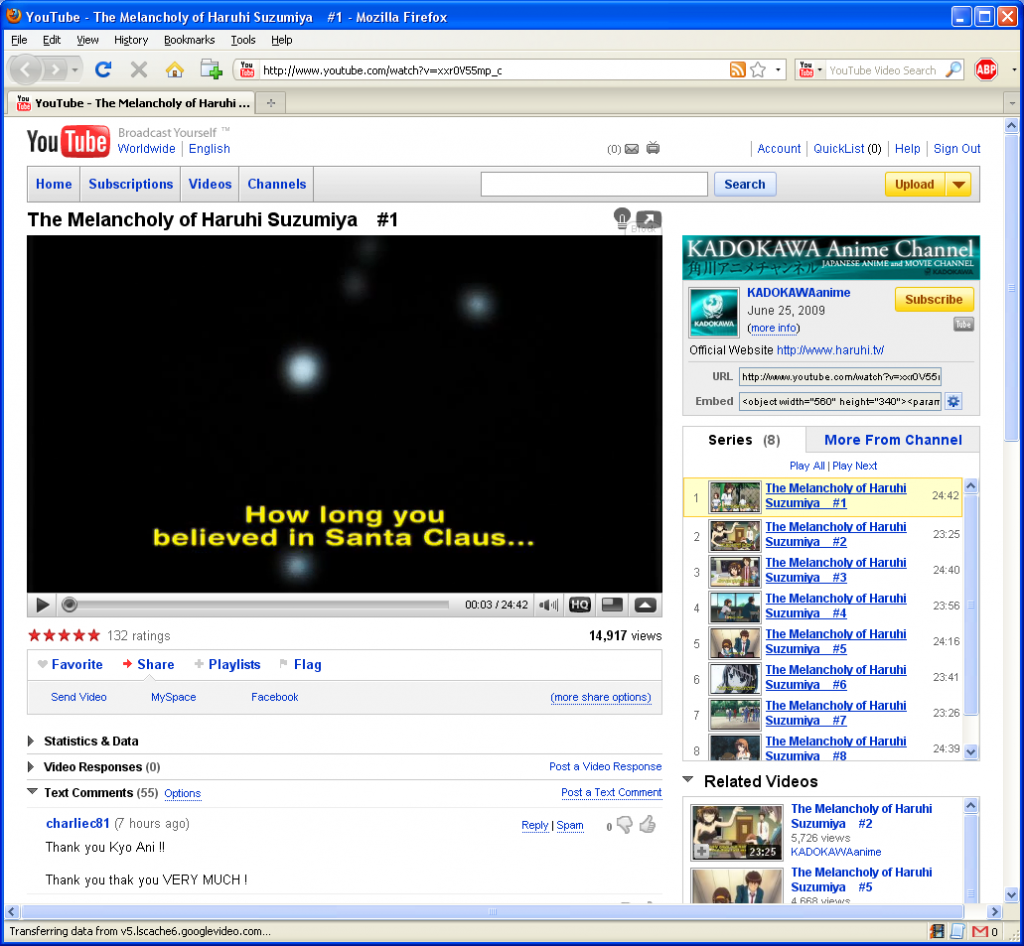
Task: Click the yellow Subscribe button
Action: (934, 300)
